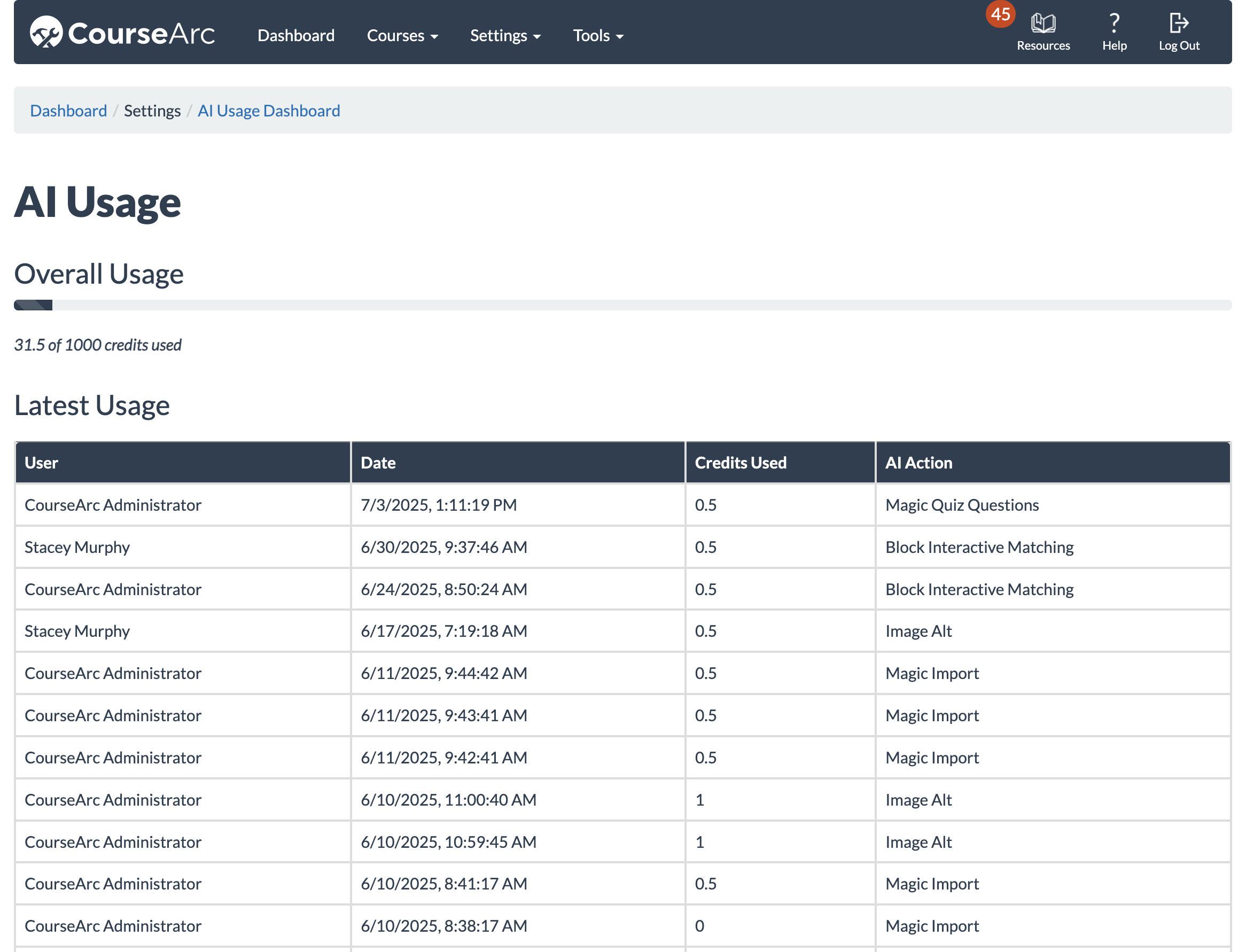This screenshot has height=952, width=1246.
Task: Click the Help question mark icon
Action: pyautogui.click(x=1114, y=23)
